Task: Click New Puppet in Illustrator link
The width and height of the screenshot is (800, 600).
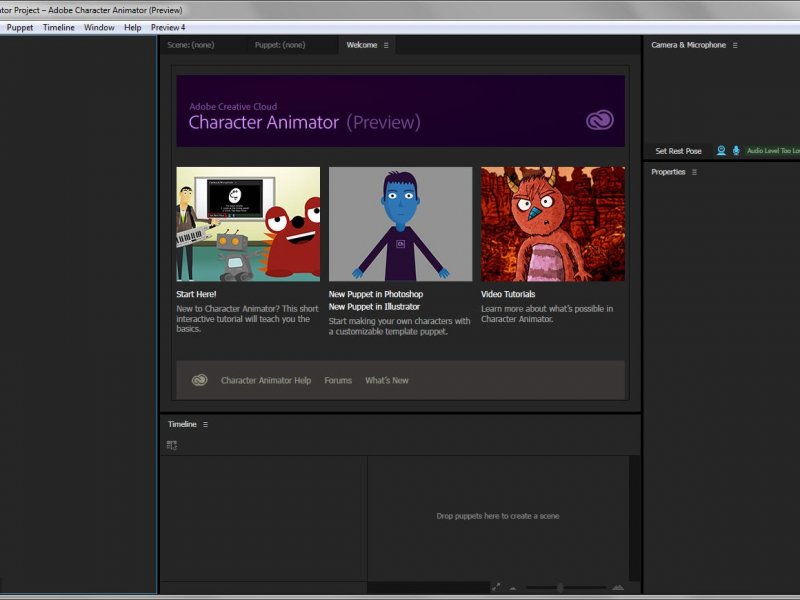Action: pyautogui.click(x=374, y=307)
